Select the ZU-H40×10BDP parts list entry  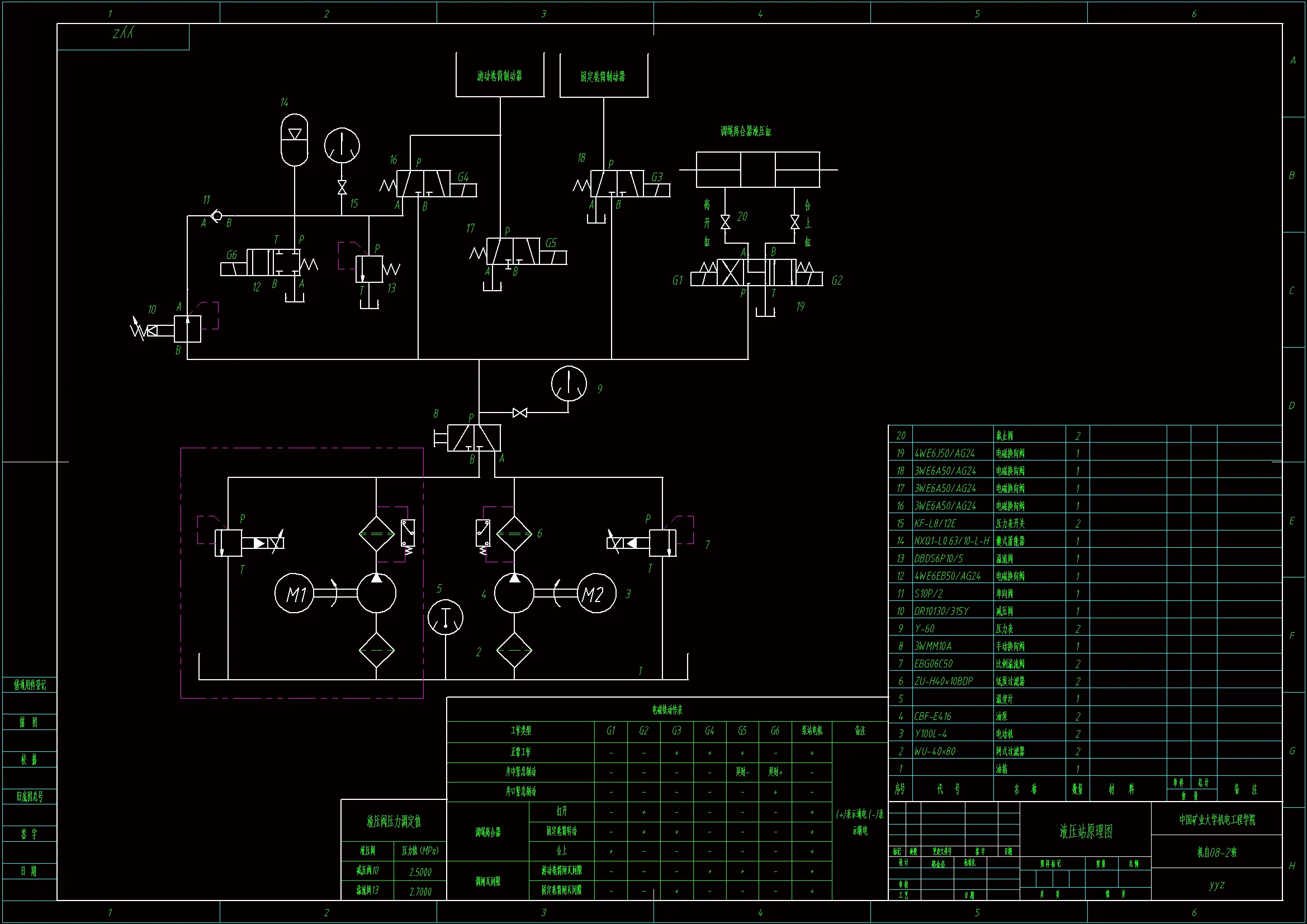click(943, 681)
